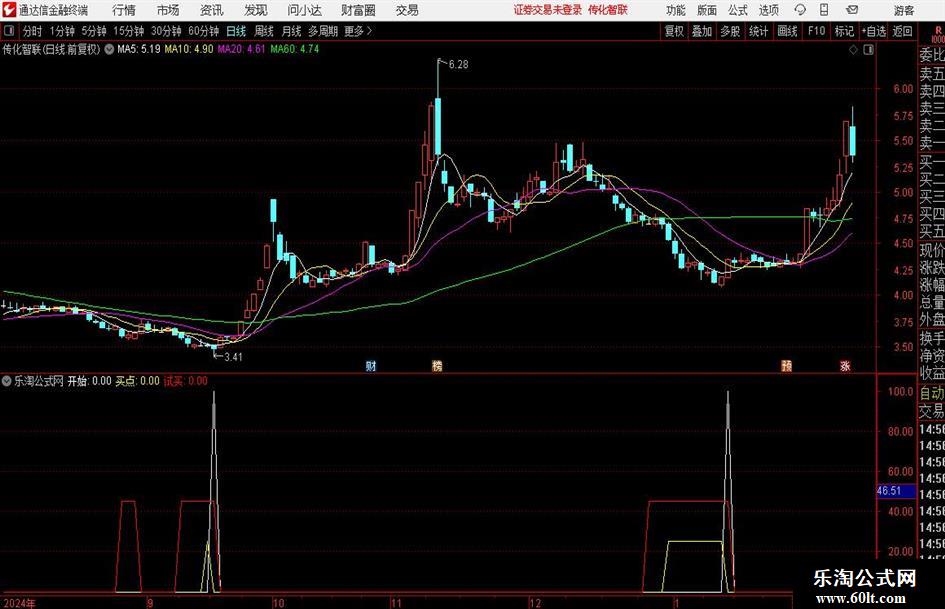Open the 公式 menu
The image size is (945, 609).
pos(738,10)
